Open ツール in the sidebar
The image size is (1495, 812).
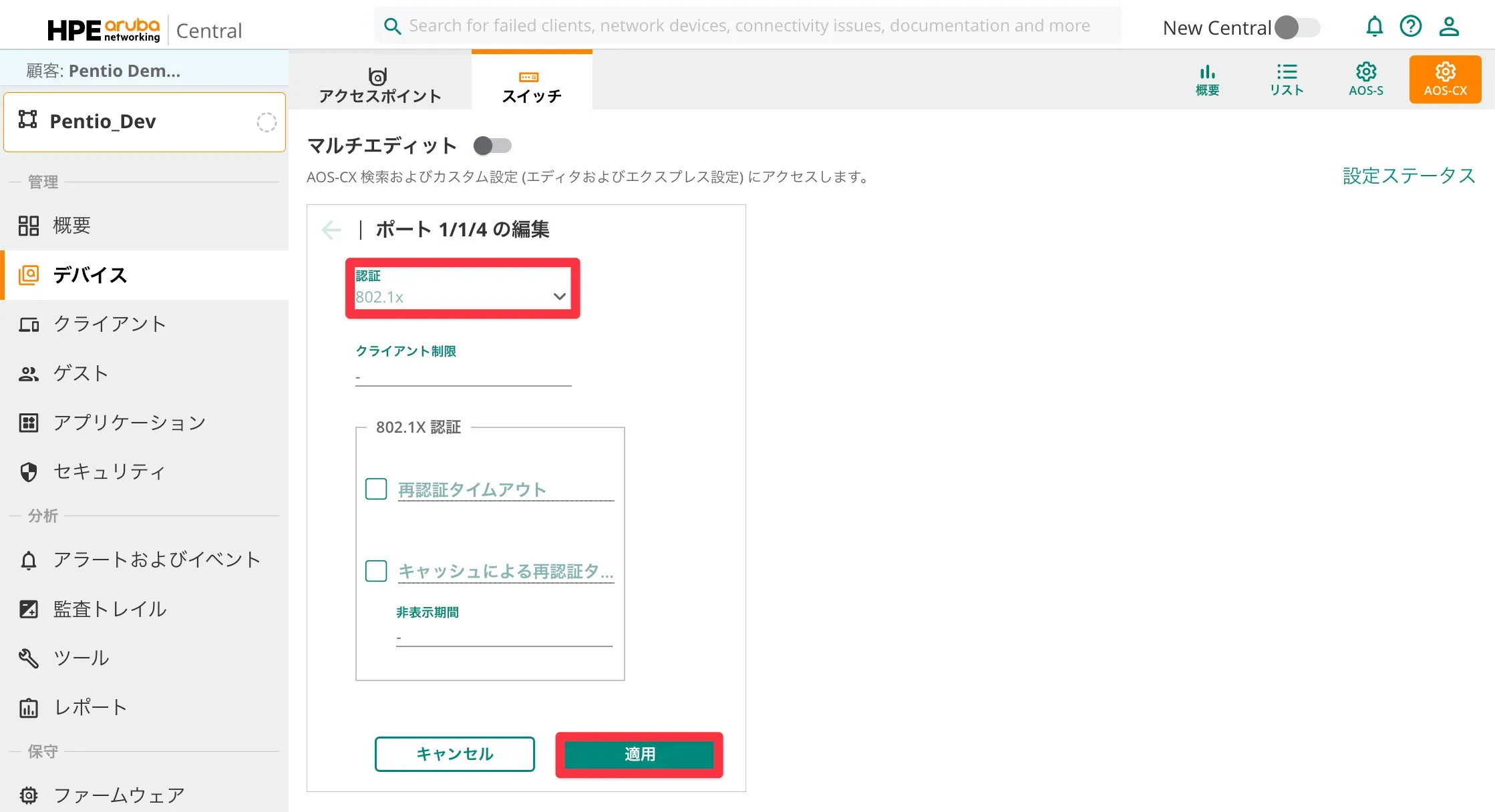coord(80,658)
